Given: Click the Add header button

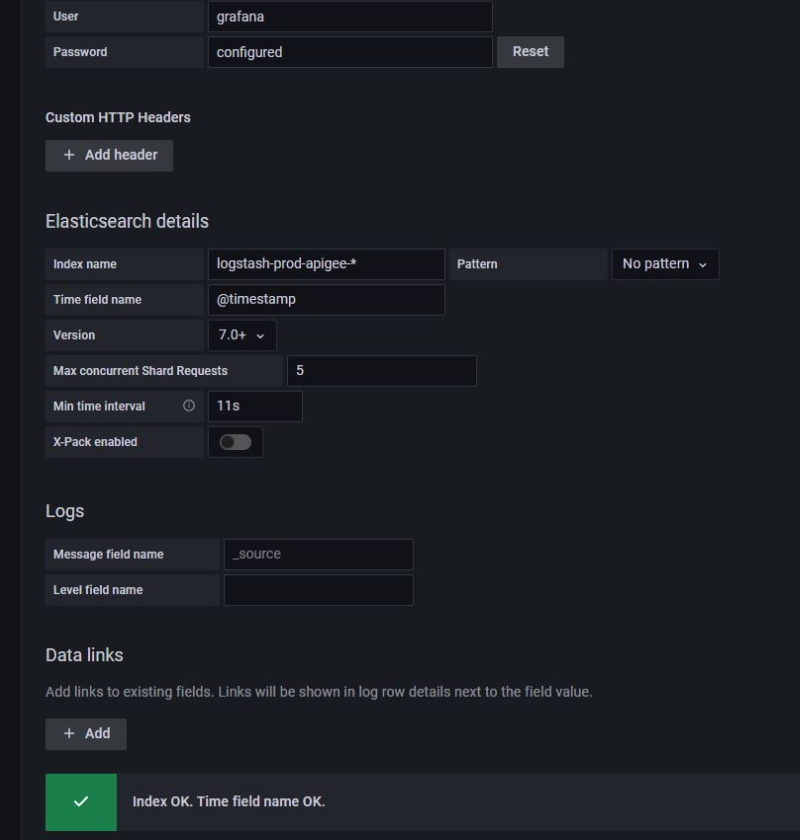Looking at the screenshot, I should coord(108,155).
